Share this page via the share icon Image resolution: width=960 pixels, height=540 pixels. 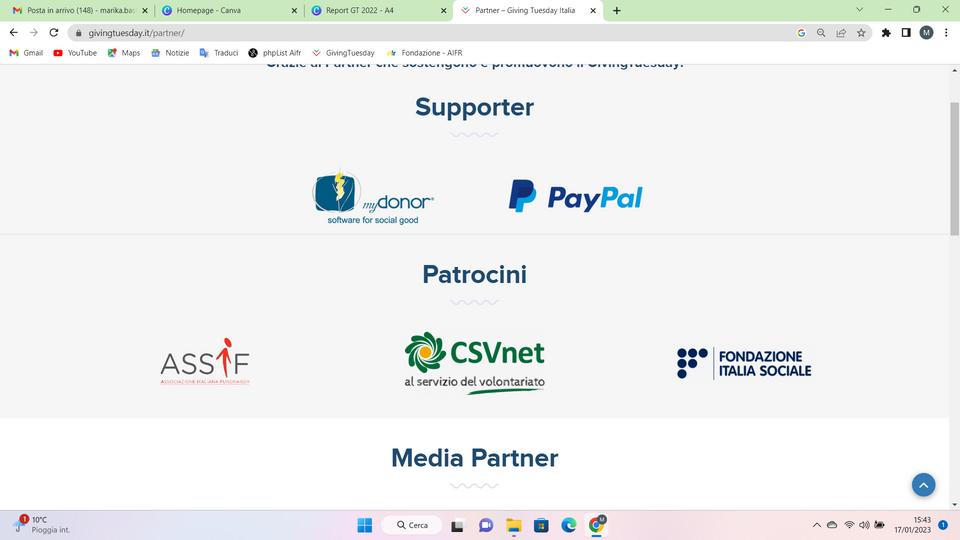click(841, 33)
